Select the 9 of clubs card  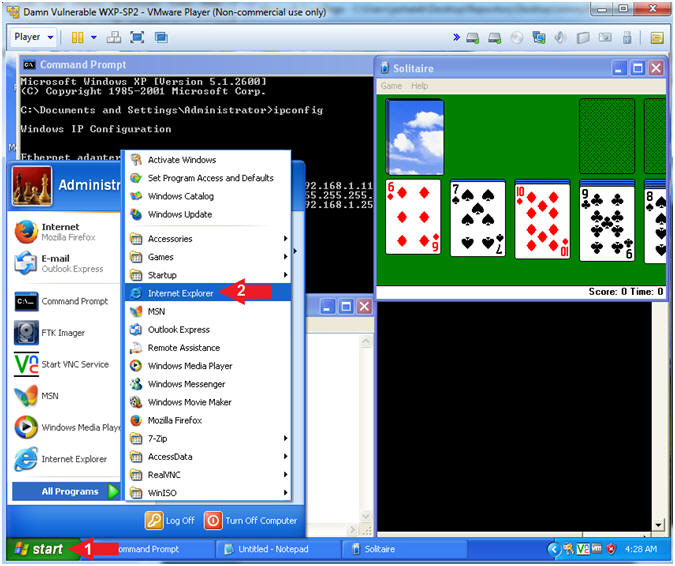[x=607, y=222]
